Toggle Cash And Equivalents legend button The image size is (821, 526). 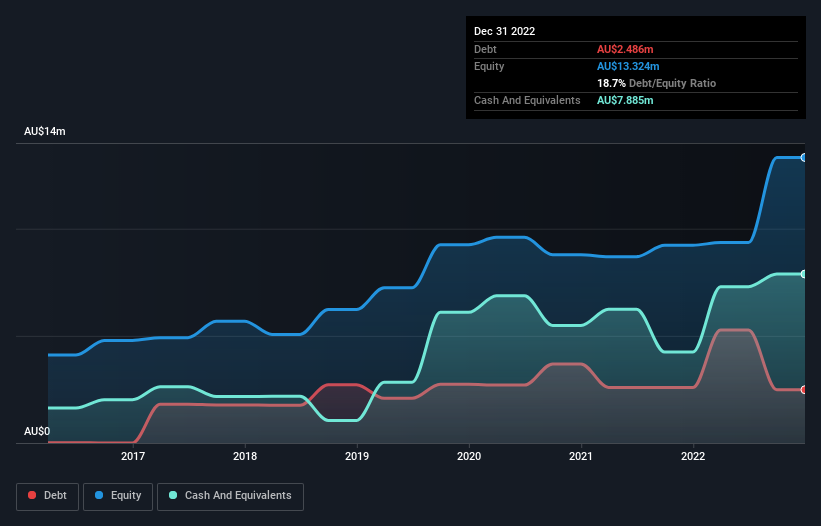click(230, 496)
